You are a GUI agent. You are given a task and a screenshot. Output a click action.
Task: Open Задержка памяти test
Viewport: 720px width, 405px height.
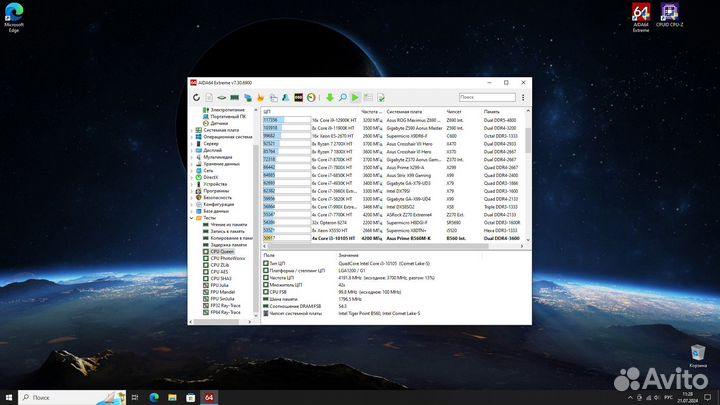click(x=229, y=245)
